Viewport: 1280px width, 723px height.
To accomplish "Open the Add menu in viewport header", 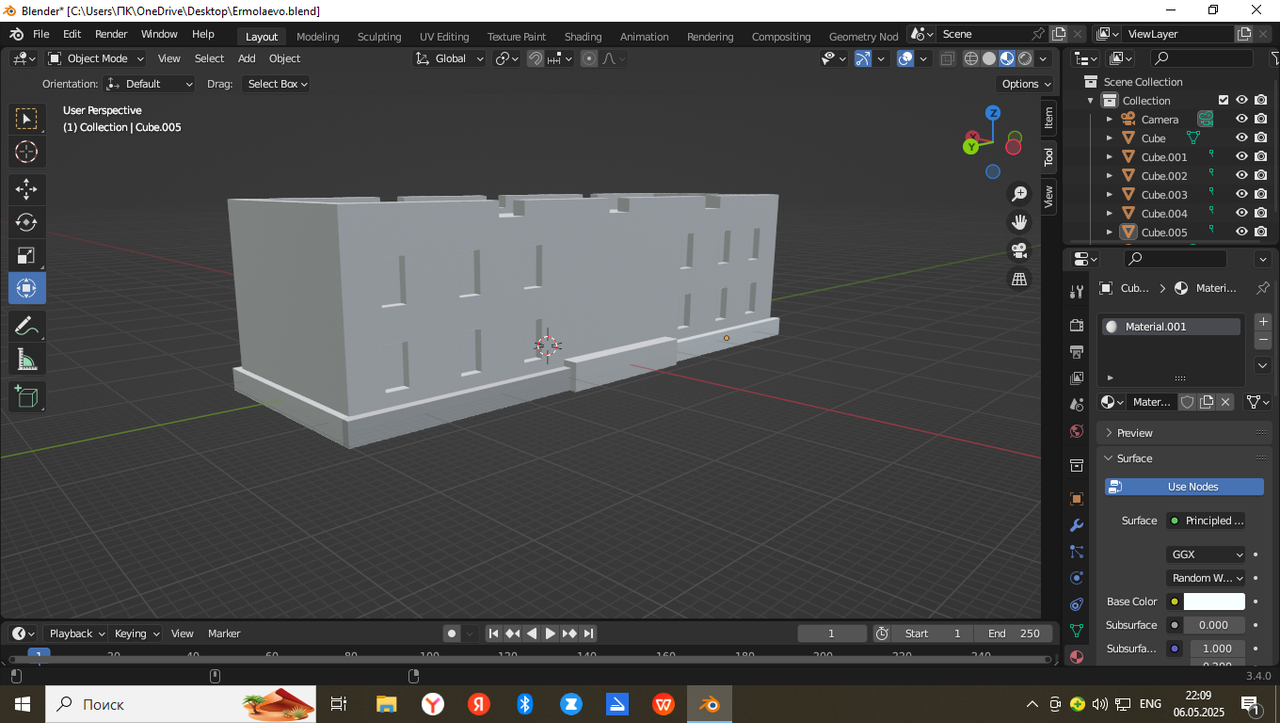I will pos(246,58).
